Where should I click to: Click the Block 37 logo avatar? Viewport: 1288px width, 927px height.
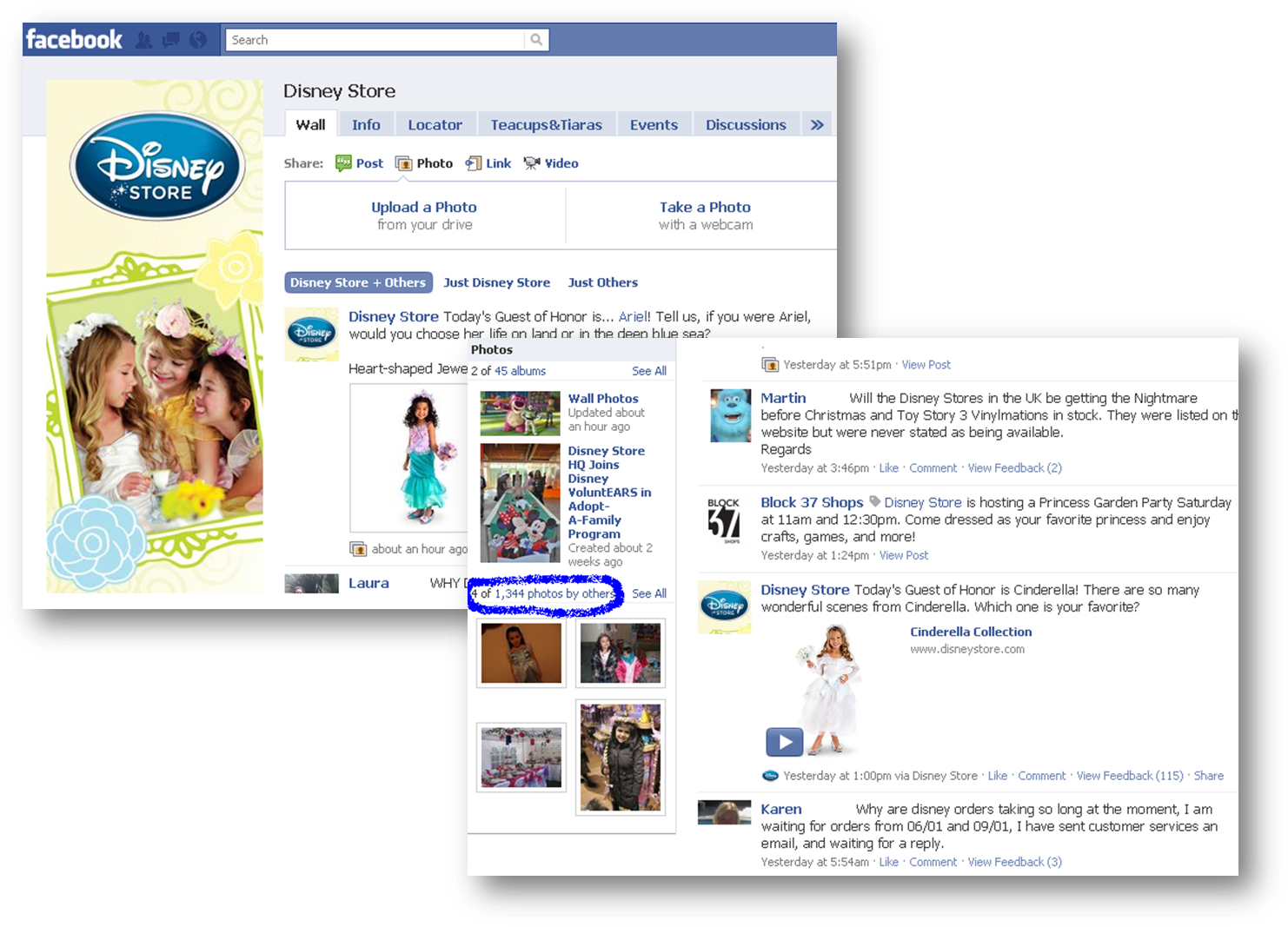coord(723,520)
